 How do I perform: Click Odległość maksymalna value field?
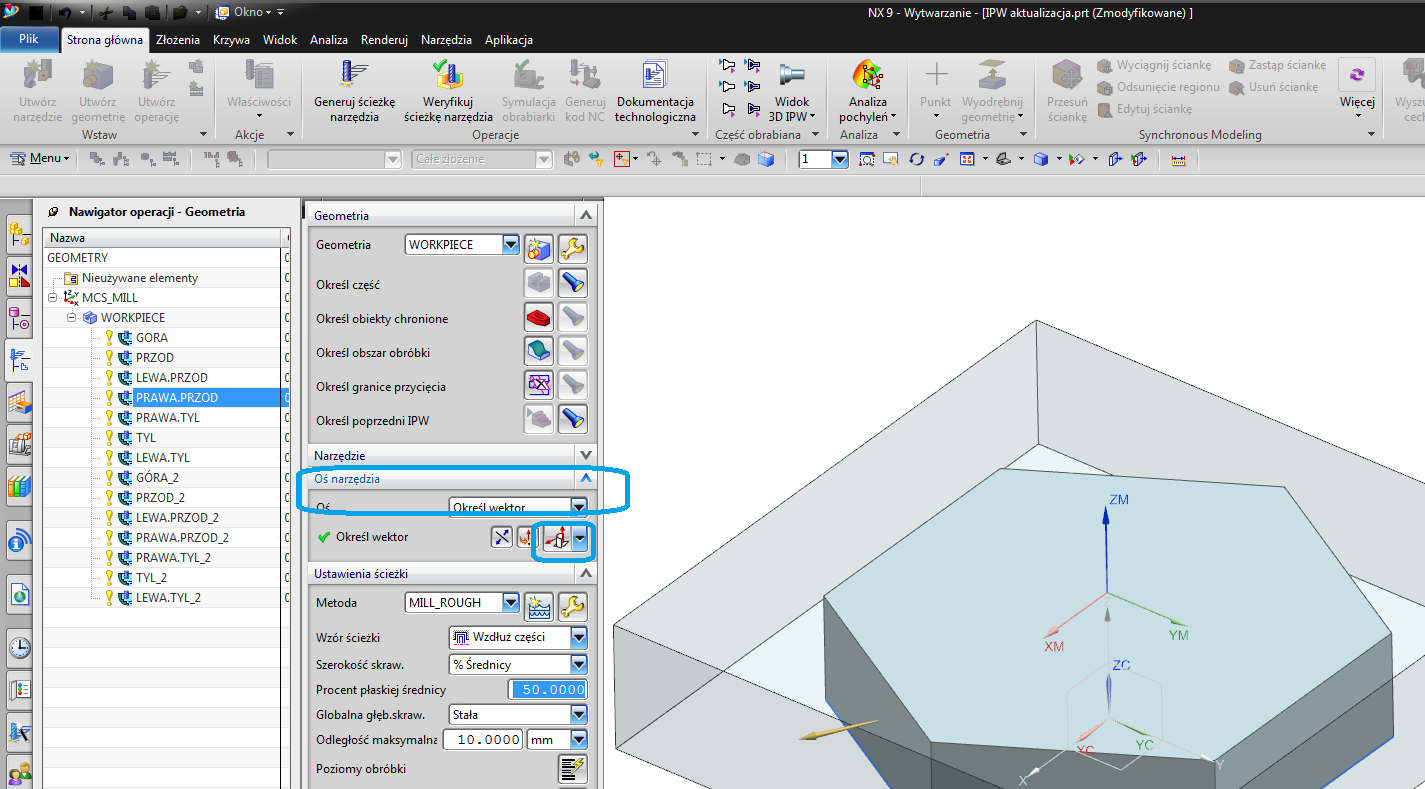(x=484, y=740)
